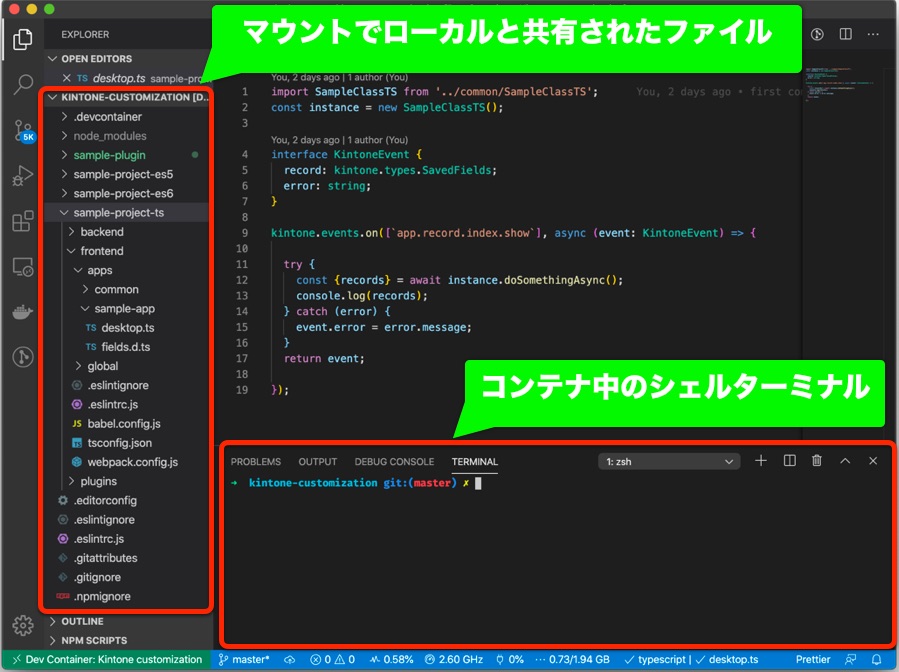The width and height of the screenshot is (899, 672).
Task: Open the Manage gear menu
Action: 23,625
